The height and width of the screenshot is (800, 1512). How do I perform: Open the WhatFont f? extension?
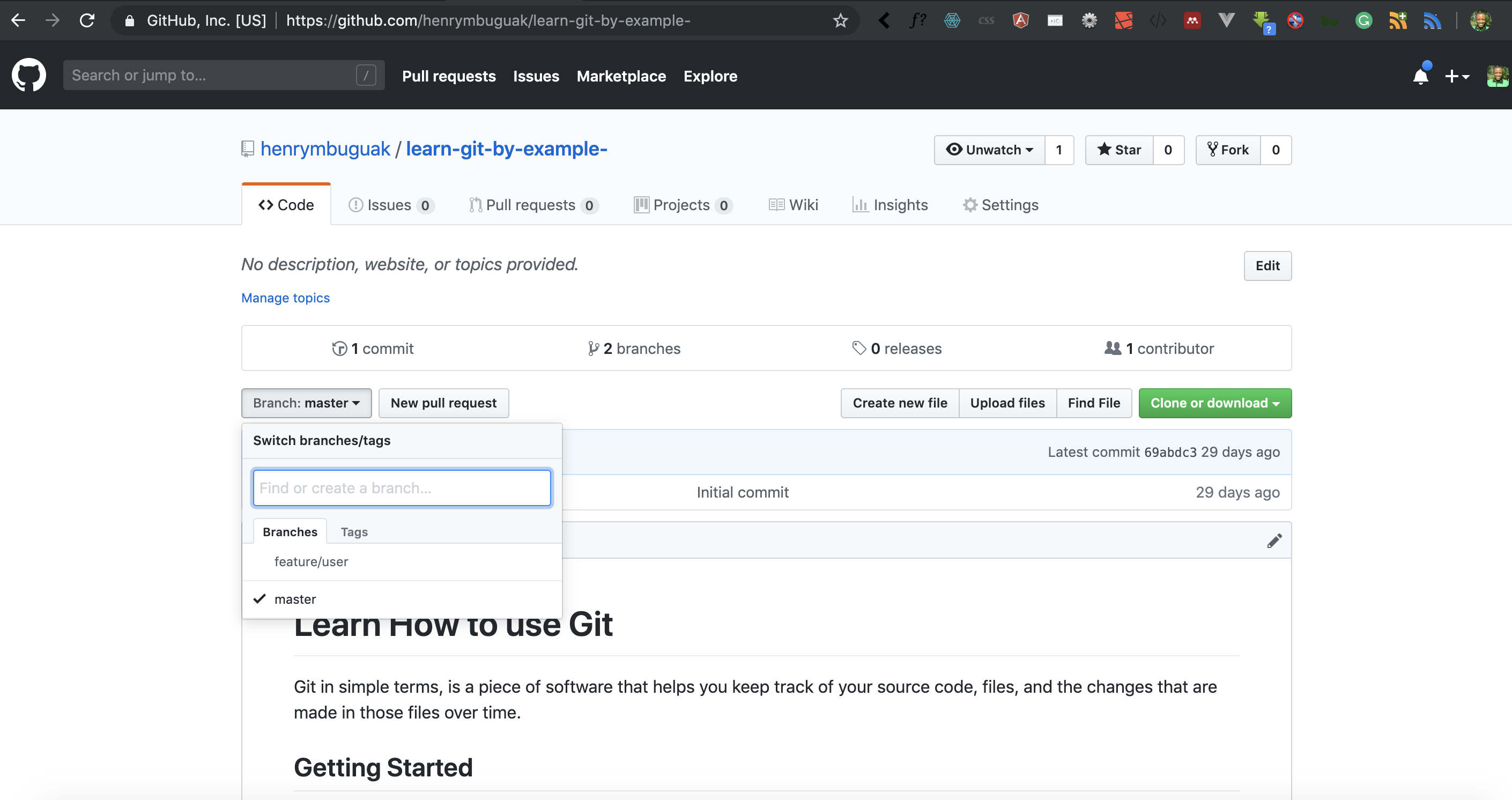(x=918, y=20)
